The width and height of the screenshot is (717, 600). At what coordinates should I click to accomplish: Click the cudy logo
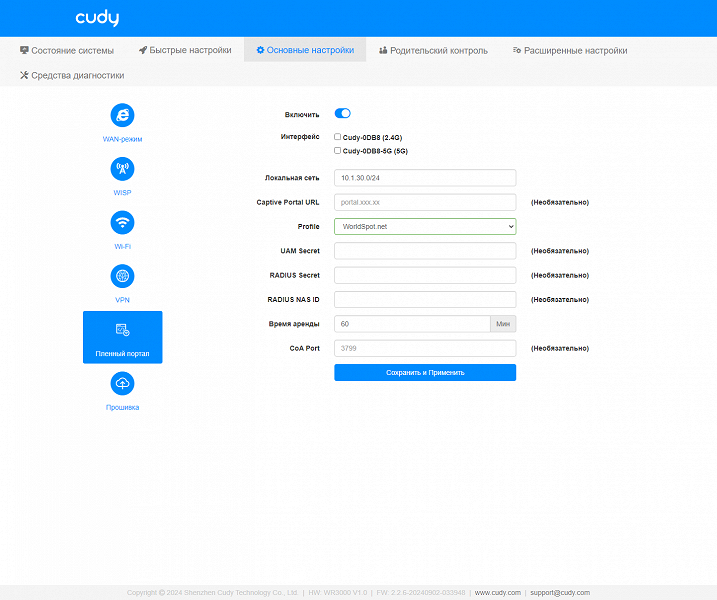tap(97, 18)
